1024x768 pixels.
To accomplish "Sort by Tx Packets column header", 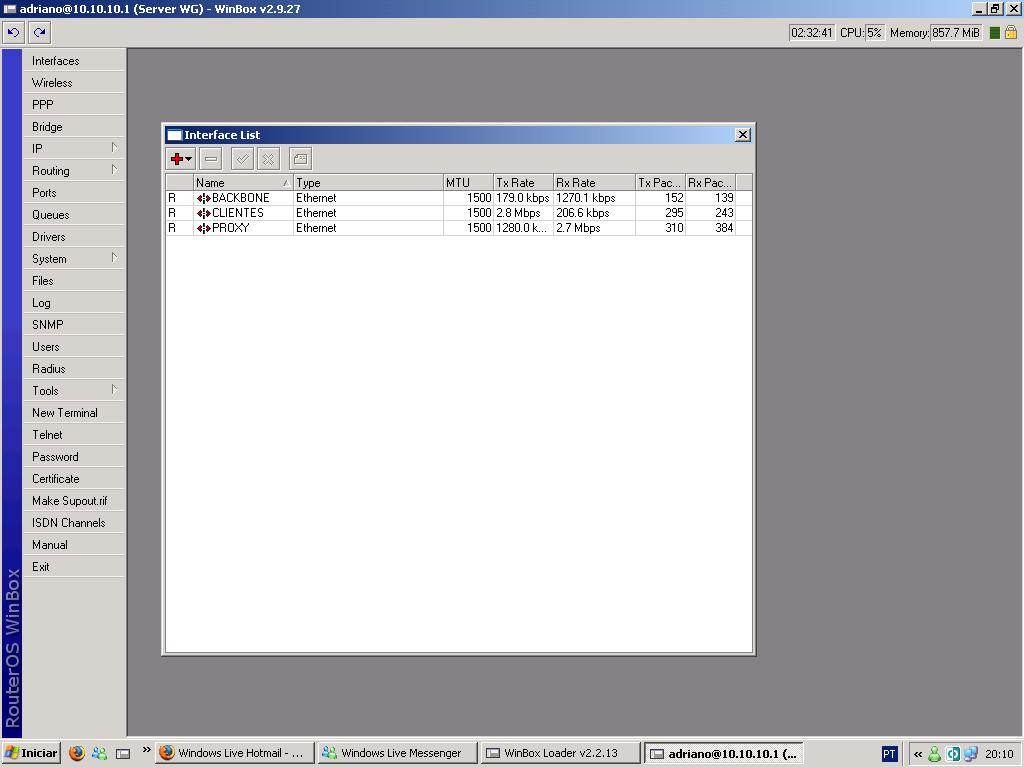I will tap(660, 183).
